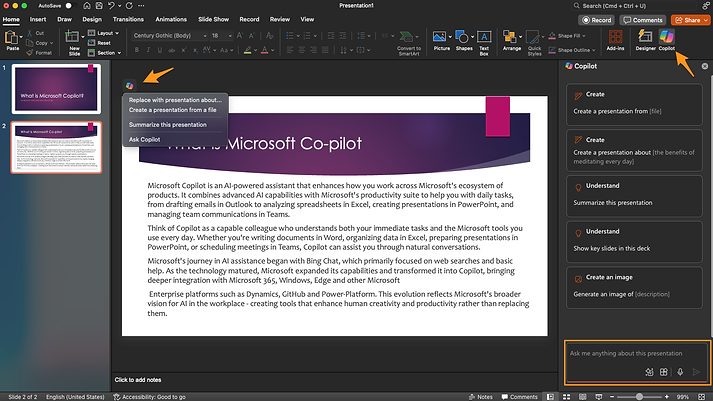The height and width of the screenshot is (401, 713).
Task: Open Copilot from the ribbon
Action: (x=667, y=40)
